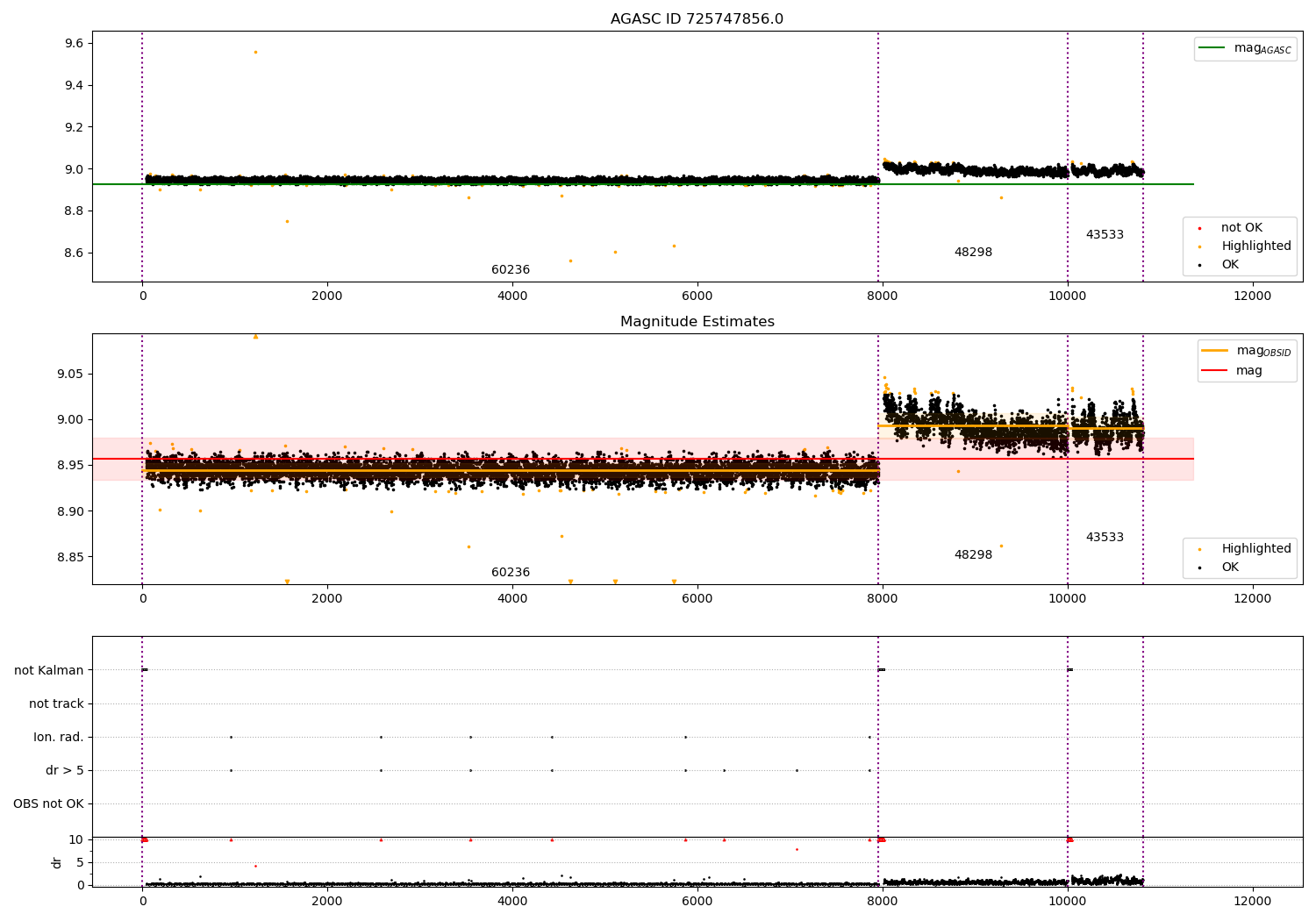Click the mag OBSID legend label

[x=1263, y=351]
